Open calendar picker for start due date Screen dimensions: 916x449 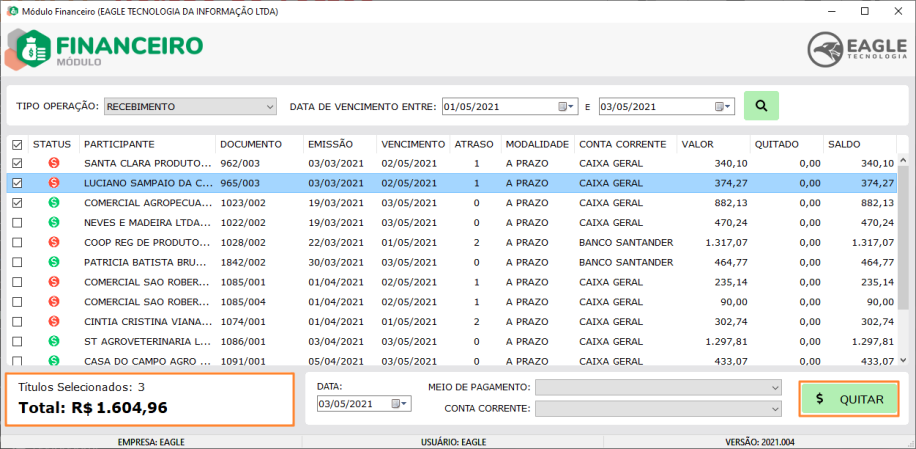pyautogui.click(x=567, y=106)
